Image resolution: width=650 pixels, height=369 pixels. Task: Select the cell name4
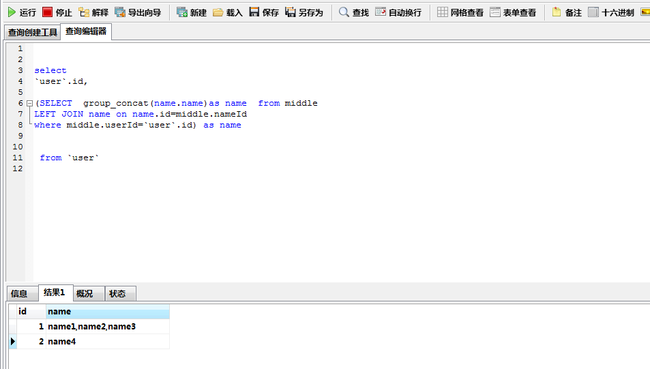[x=108, y=342]
